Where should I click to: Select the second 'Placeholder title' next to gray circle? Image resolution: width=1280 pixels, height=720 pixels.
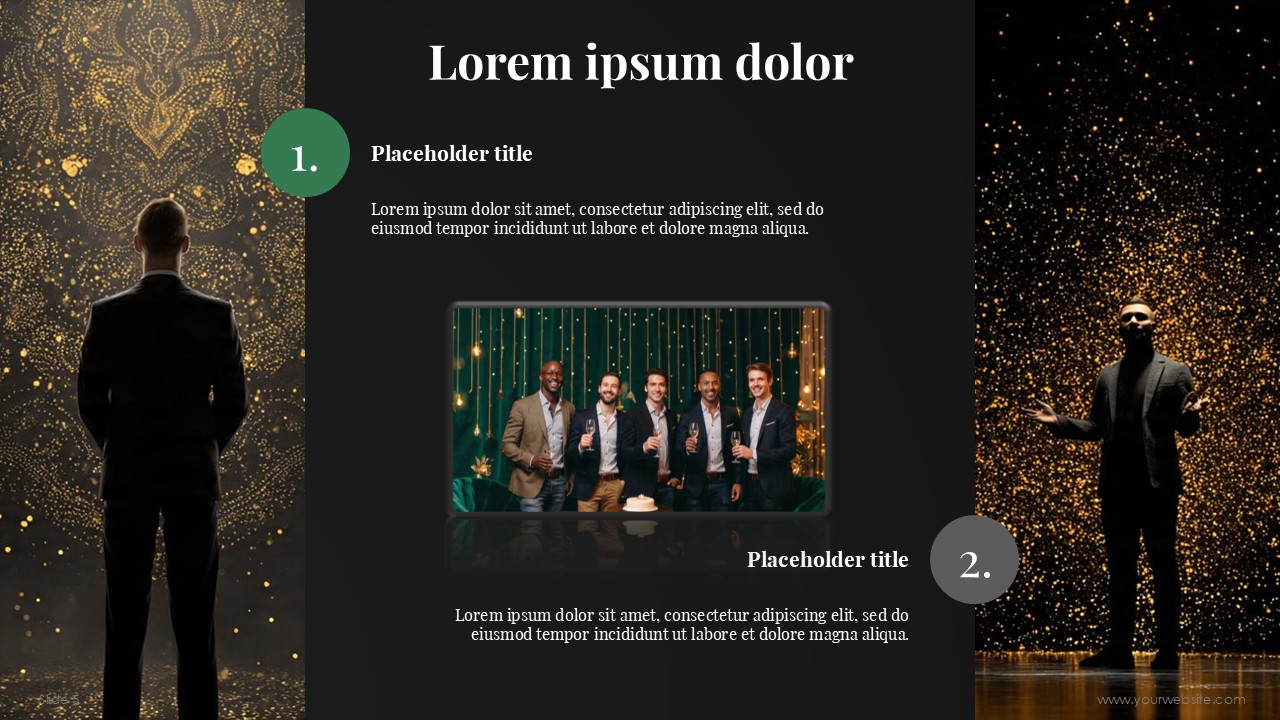click(828, 560)
